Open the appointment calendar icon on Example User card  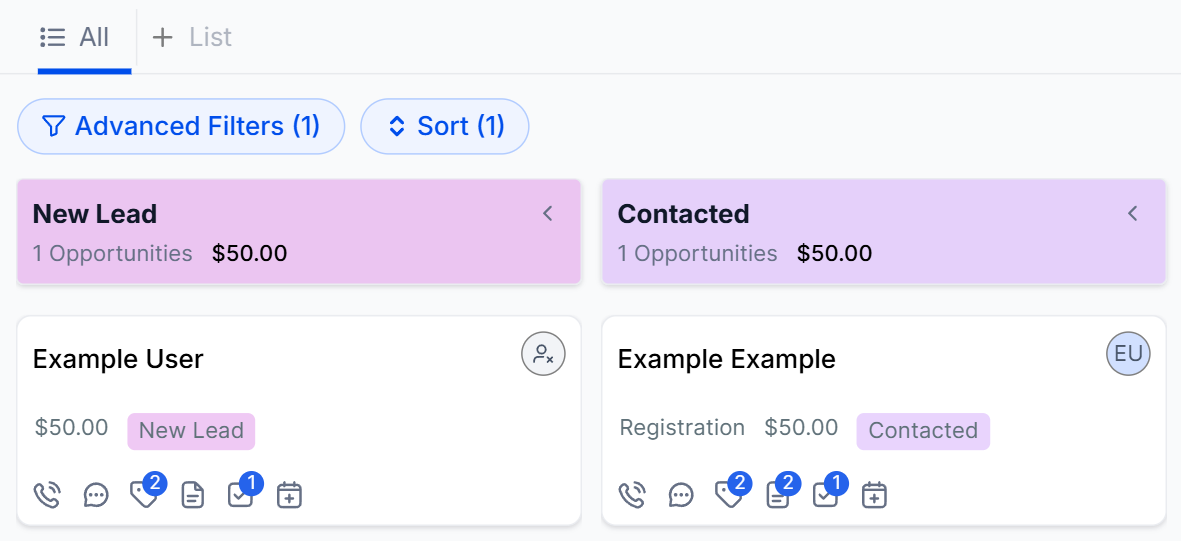(290, 495)
